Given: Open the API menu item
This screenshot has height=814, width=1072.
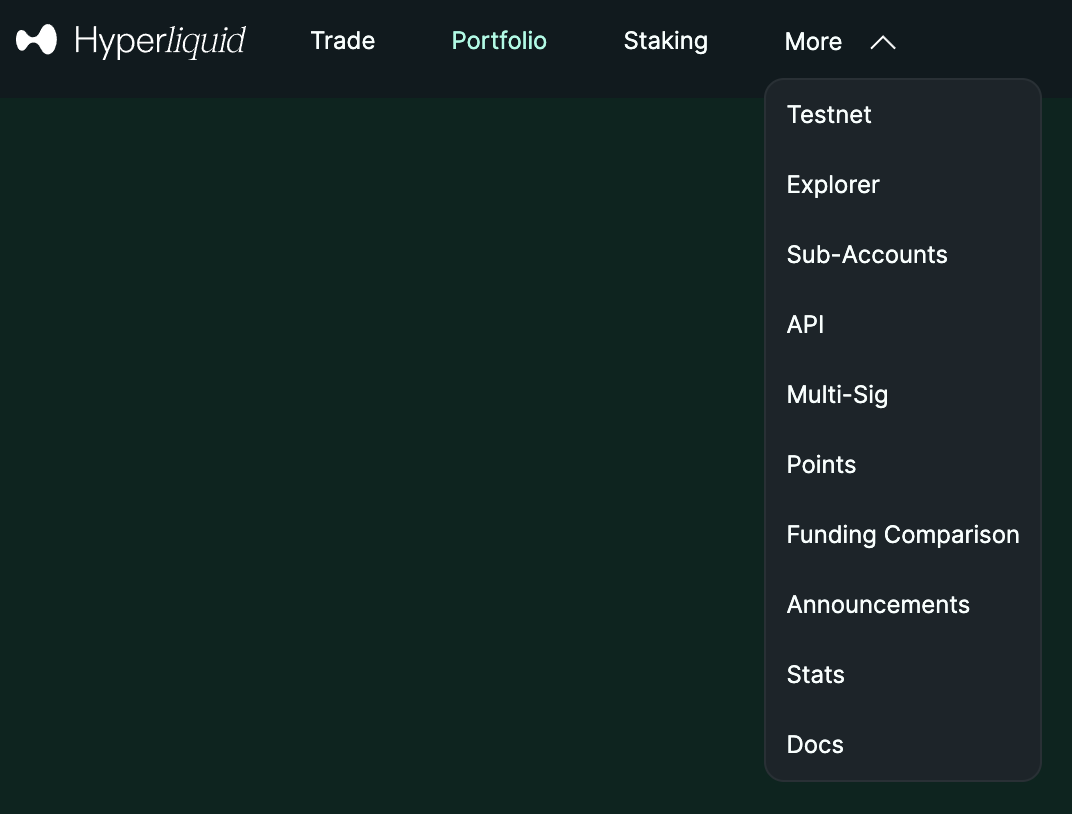Looking at the screenshot, I should click(805, 325).
